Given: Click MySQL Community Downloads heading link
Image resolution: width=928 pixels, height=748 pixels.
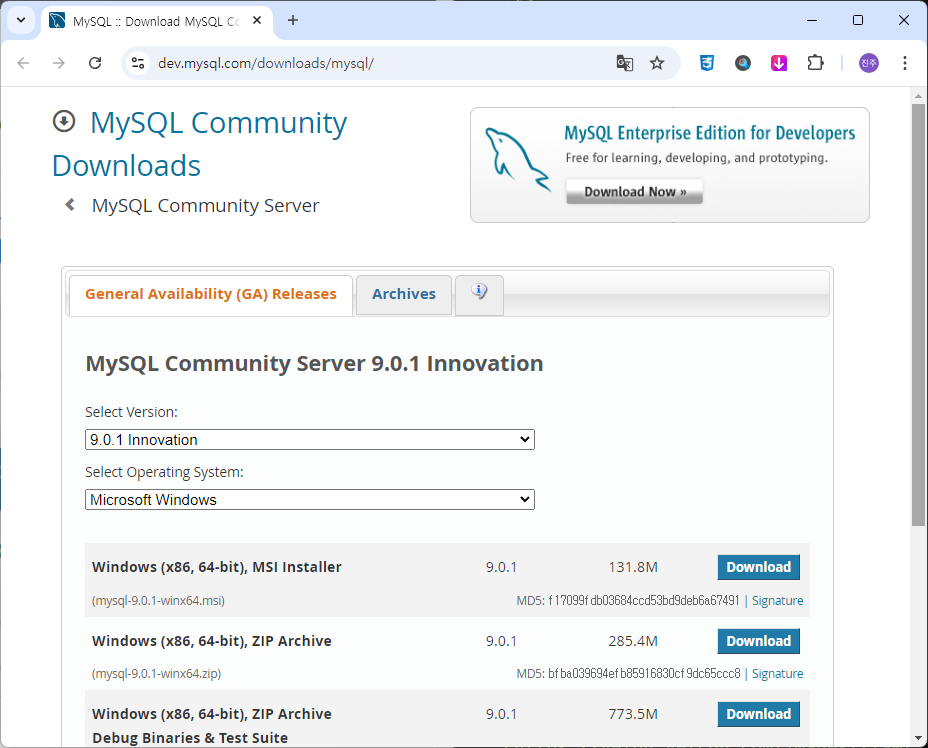Looking at the screenshot, I should point(199,144).
